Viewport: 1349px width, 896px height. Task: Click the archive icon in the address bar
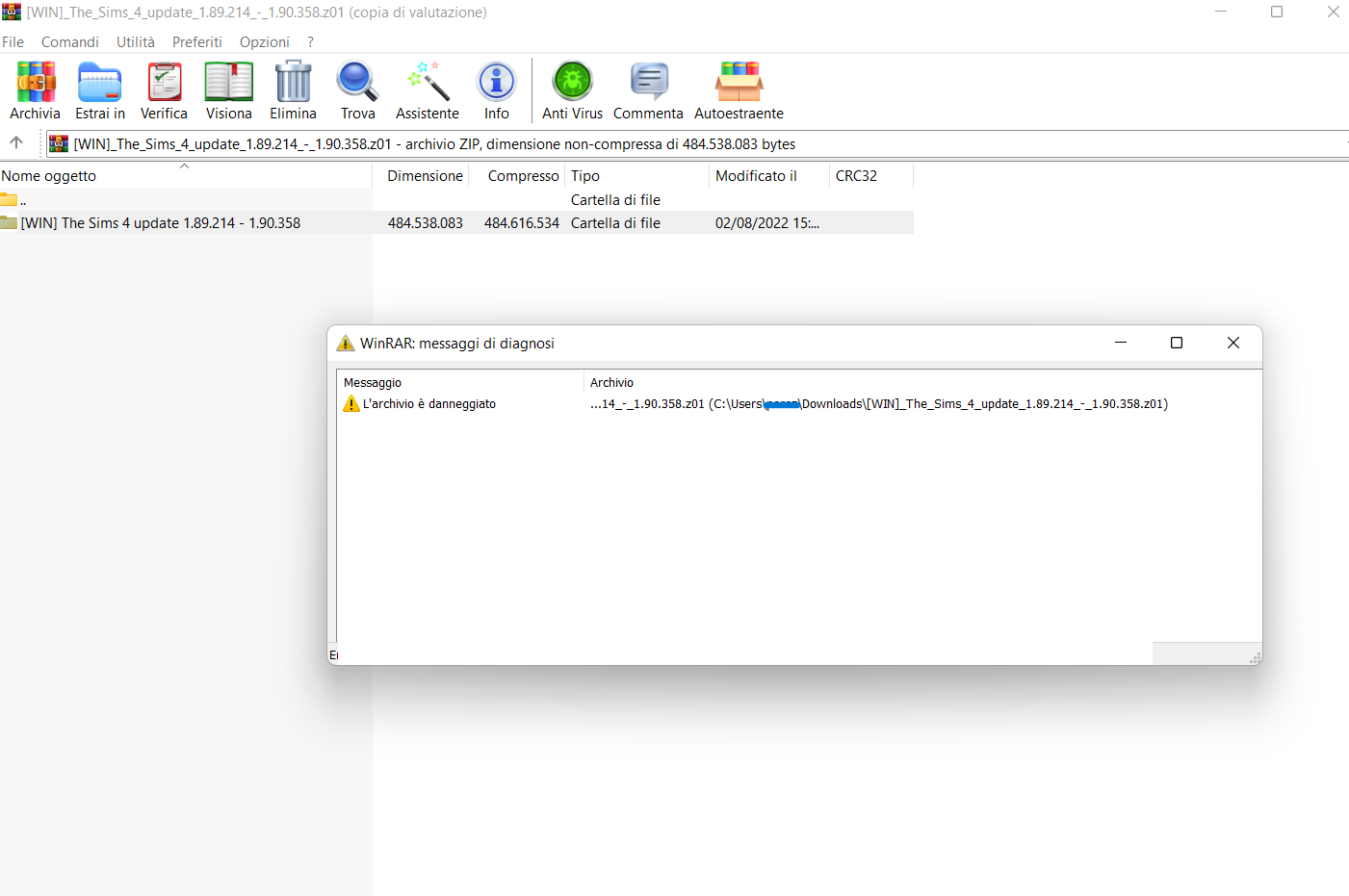click(x=59, y=143)
